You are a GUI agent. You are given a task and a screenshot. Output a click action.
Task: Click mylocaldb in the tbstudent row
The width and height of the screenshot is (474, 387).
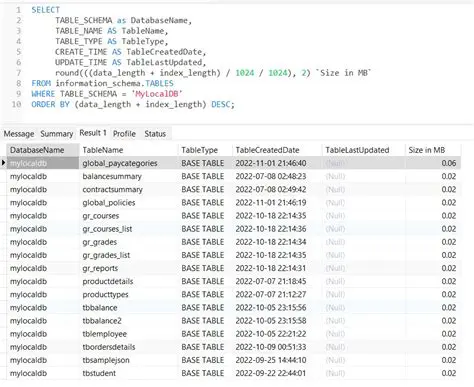28,373
